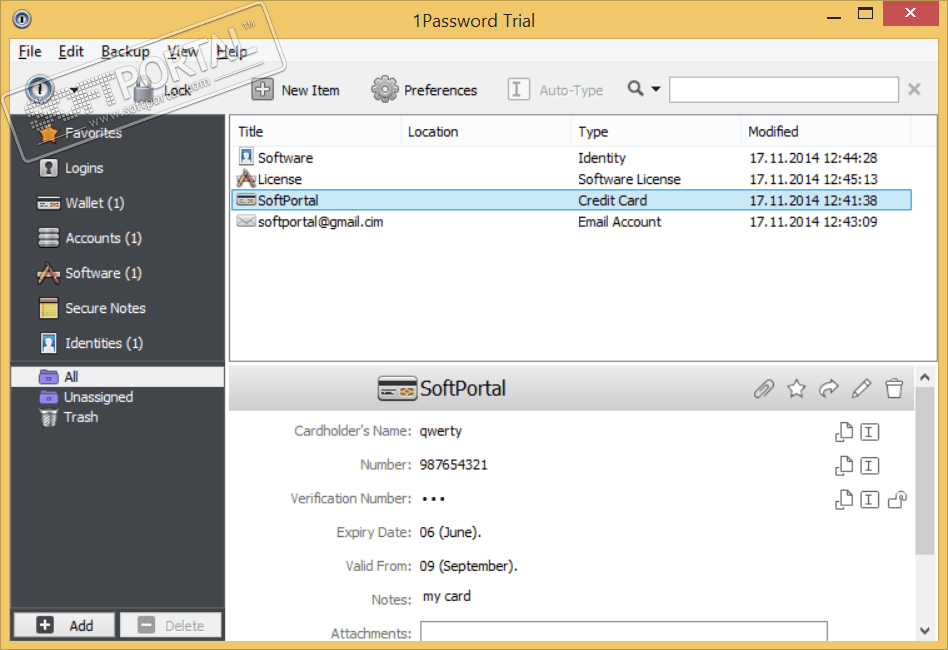Select the SoftPortal credit card row
The image size is (948, 650).
pyautogui.click(x=571, y=200)
